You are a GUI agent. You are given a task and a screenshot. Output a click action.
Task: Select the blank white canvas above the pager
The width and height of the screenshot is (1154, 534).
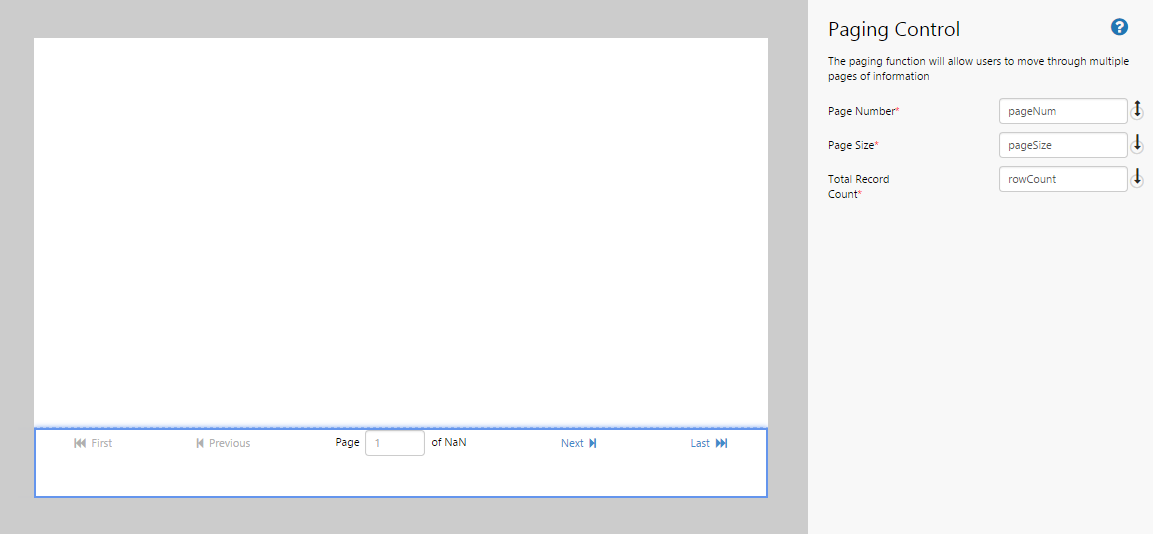click(400, 230)
